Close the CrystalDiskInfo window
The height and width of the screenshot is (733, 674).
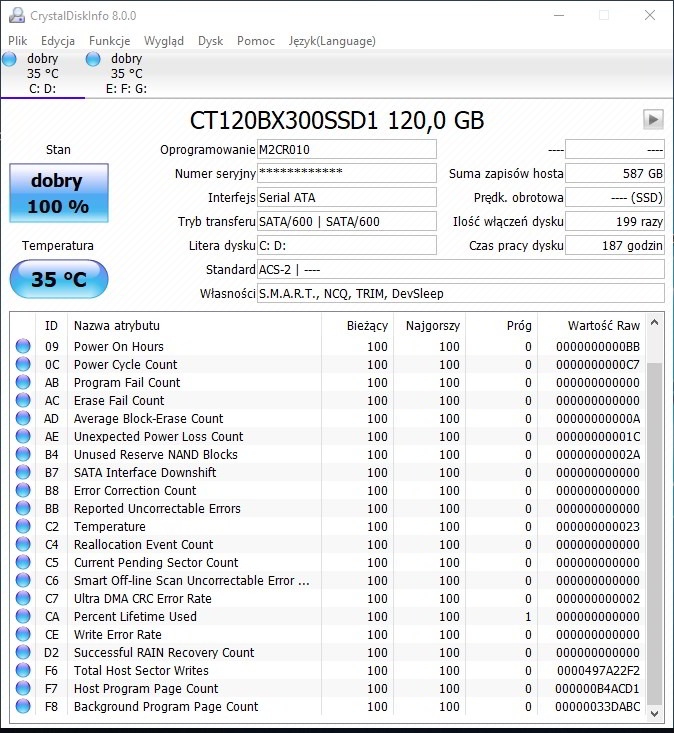tap(650, 15)
